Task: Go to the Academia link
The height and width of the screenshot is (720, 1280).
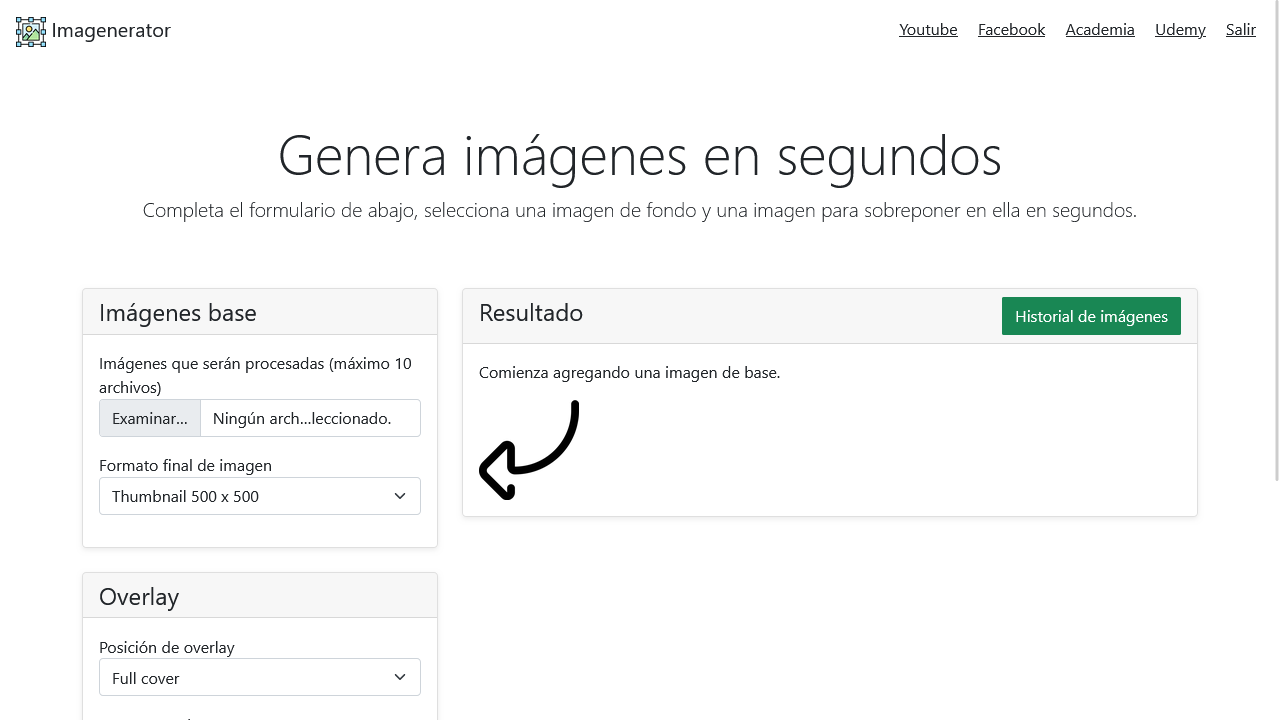Action: (x=1100, y=30)
